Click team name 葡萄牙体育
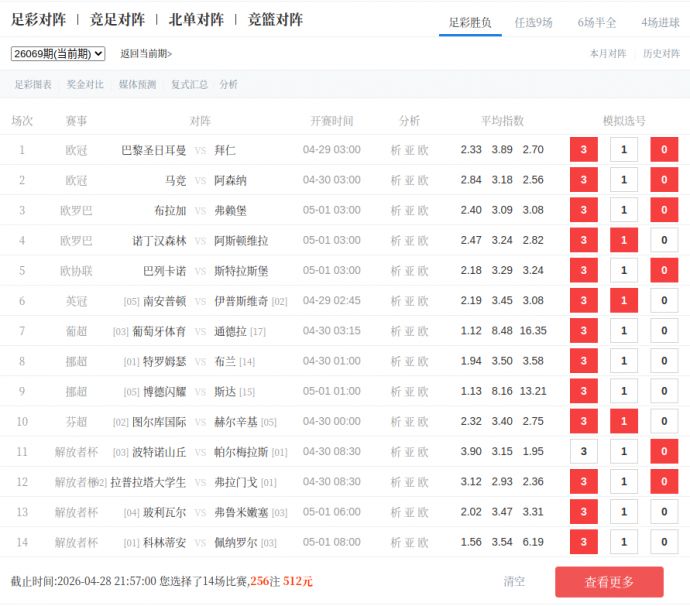This screenshot has width=690, height=606. (x=159, y=331)
